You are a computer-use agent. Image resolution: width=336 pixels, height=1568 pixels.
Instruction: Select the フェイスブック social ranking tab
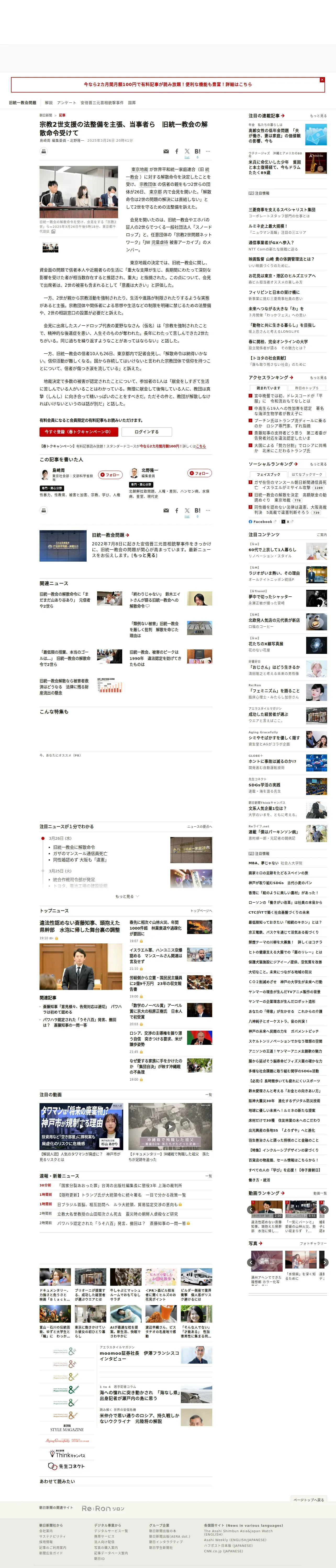pyautogui.click(x=268, y=474)
